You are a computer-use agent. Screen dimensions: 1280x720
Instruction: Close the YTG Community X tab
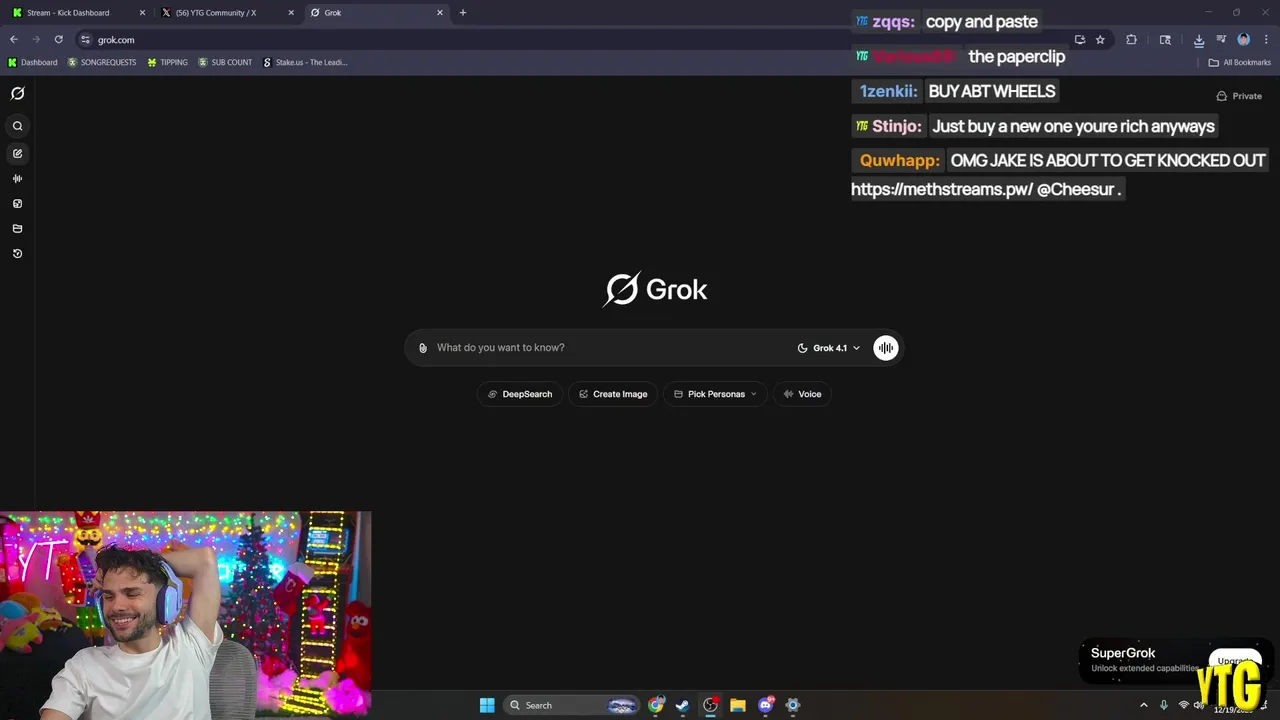tap(291, 13)
